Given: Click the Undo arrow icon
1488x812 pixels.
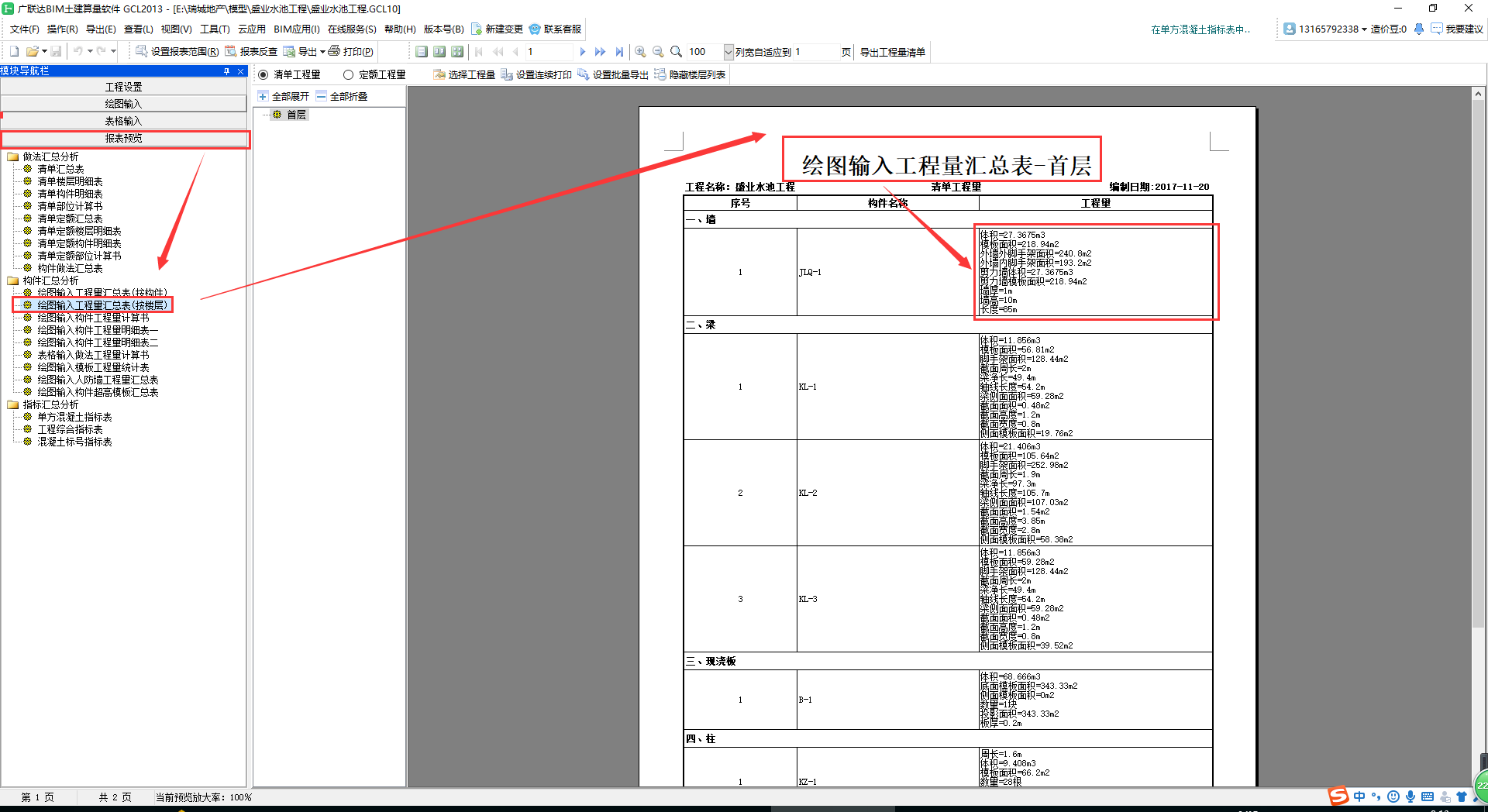Looking at the screenshot, I should tap(77, 52).
